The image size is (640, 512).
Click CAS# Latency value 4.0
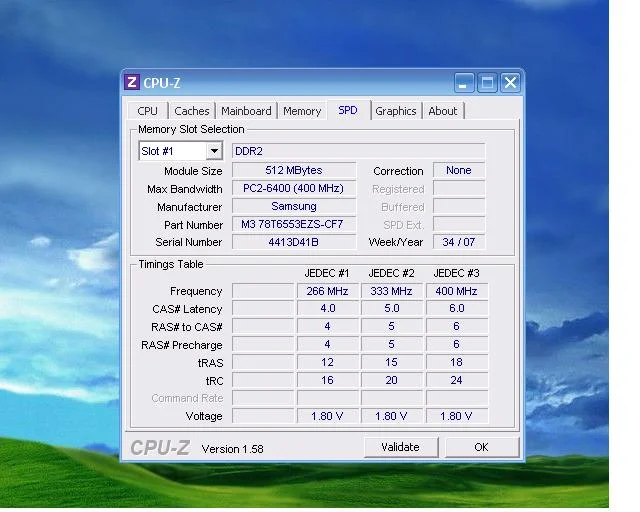click(x=327, y=308)
